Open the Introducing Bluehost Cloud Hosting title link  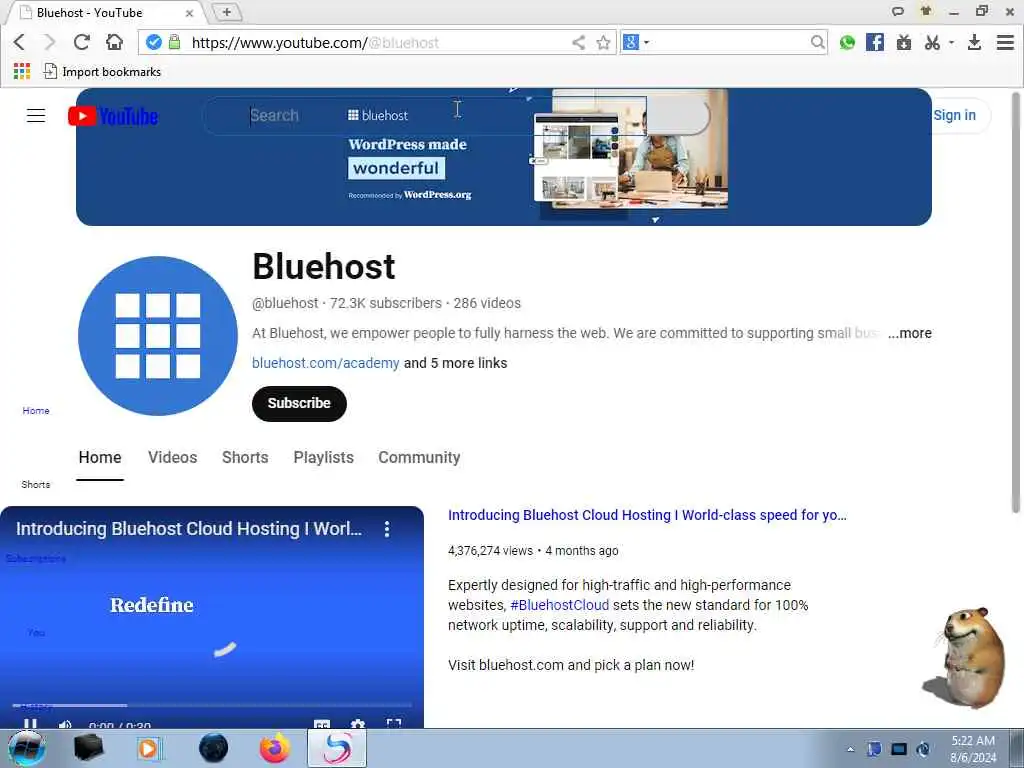647,515
